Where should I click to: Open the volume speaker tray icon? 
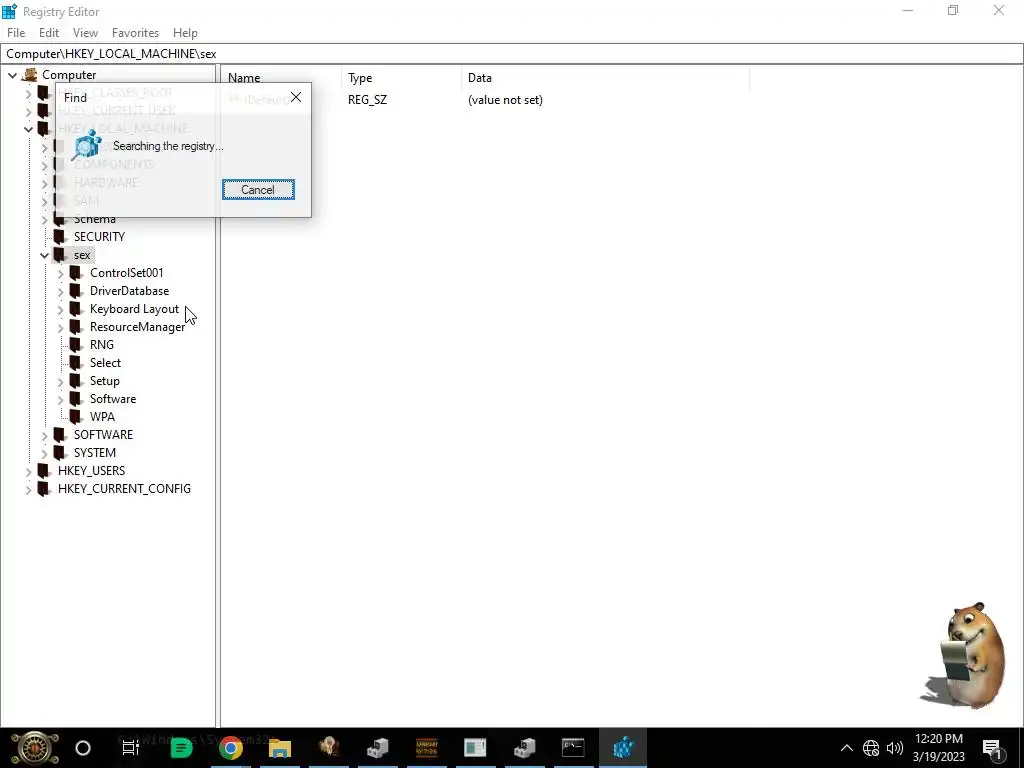pyautogui.click(x=895, y=748)
